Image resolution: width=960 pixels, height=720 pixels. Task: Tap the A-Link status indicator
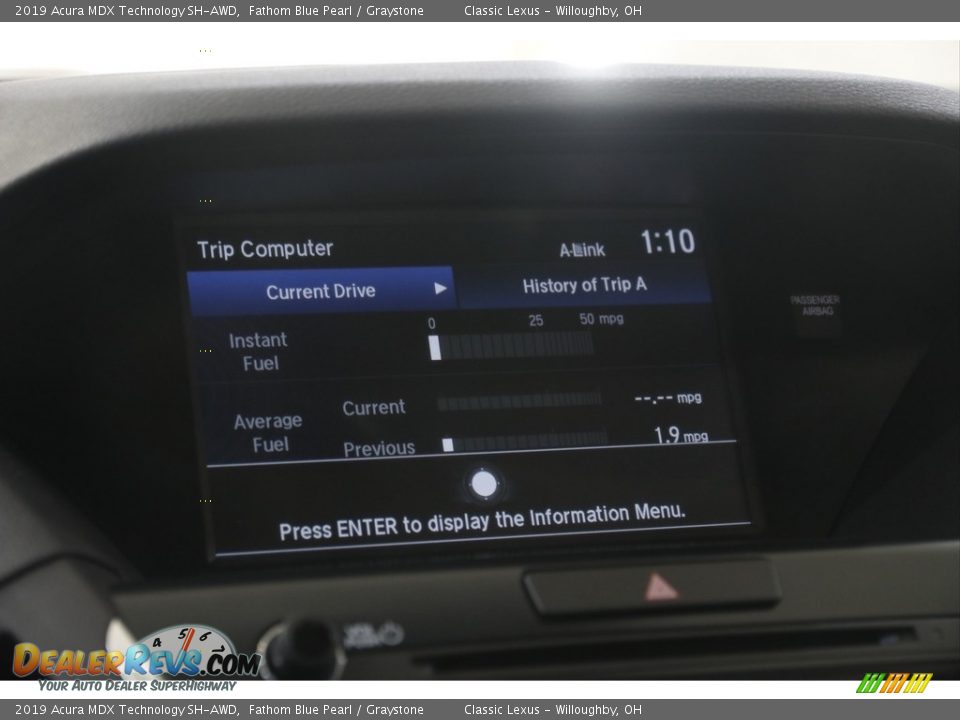[582, 250]
